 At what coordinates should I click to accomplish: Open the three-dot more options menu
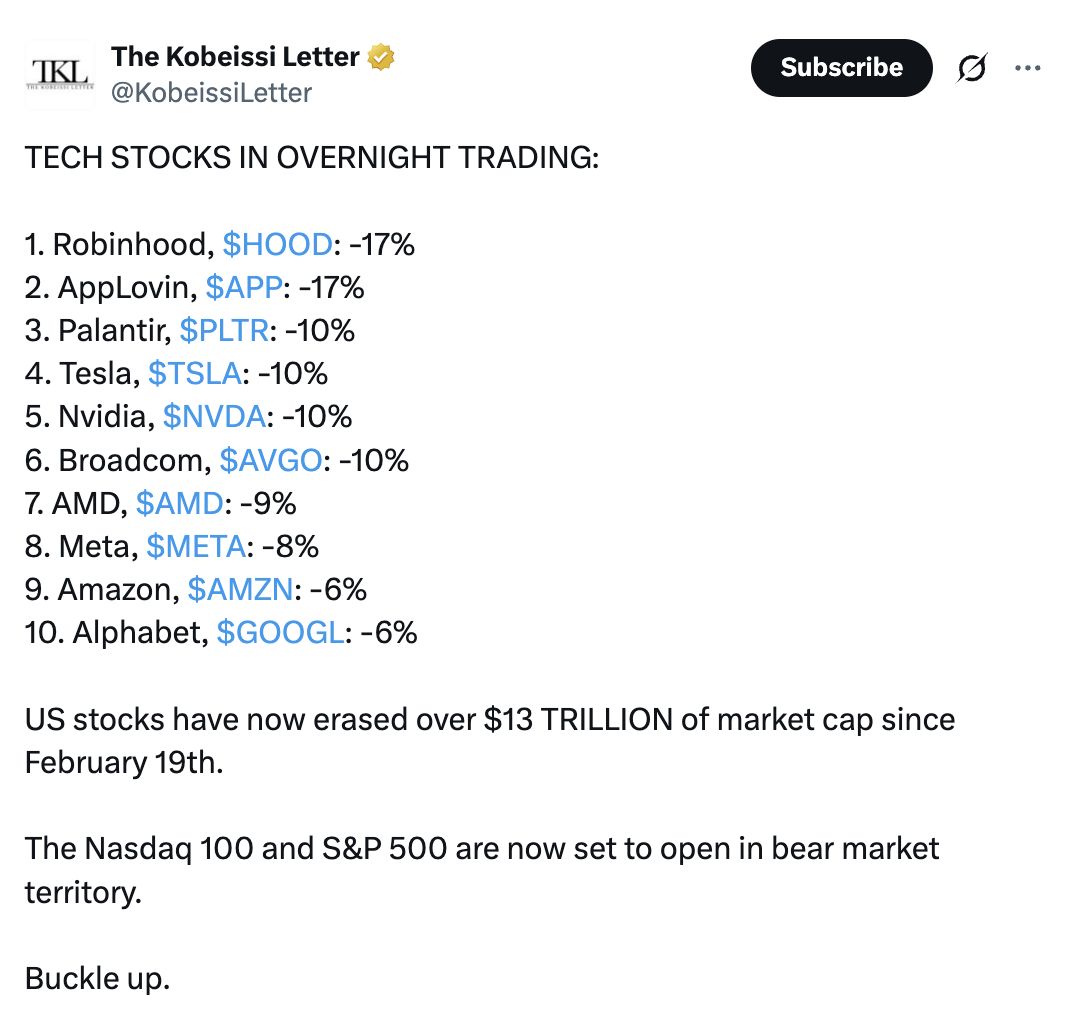1028,68
